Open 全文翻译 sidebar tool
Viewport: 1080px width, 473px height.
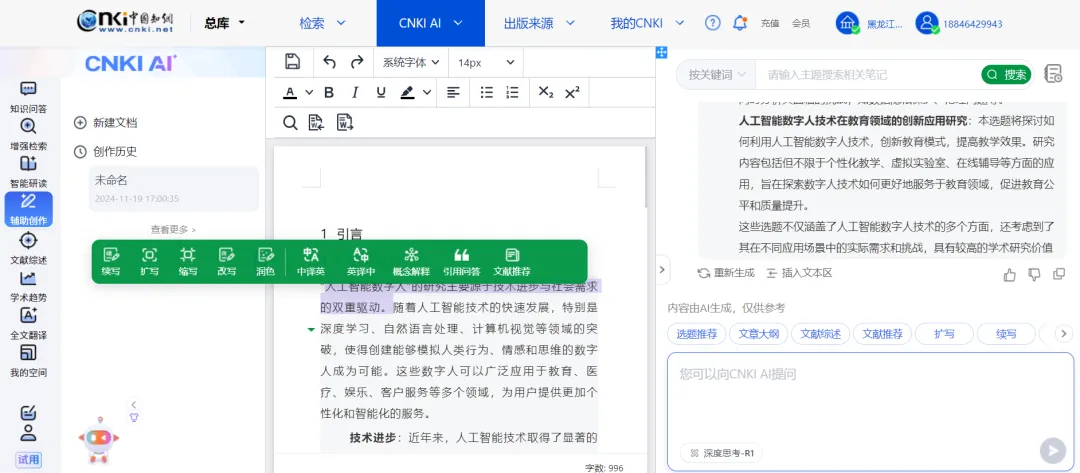28,324
